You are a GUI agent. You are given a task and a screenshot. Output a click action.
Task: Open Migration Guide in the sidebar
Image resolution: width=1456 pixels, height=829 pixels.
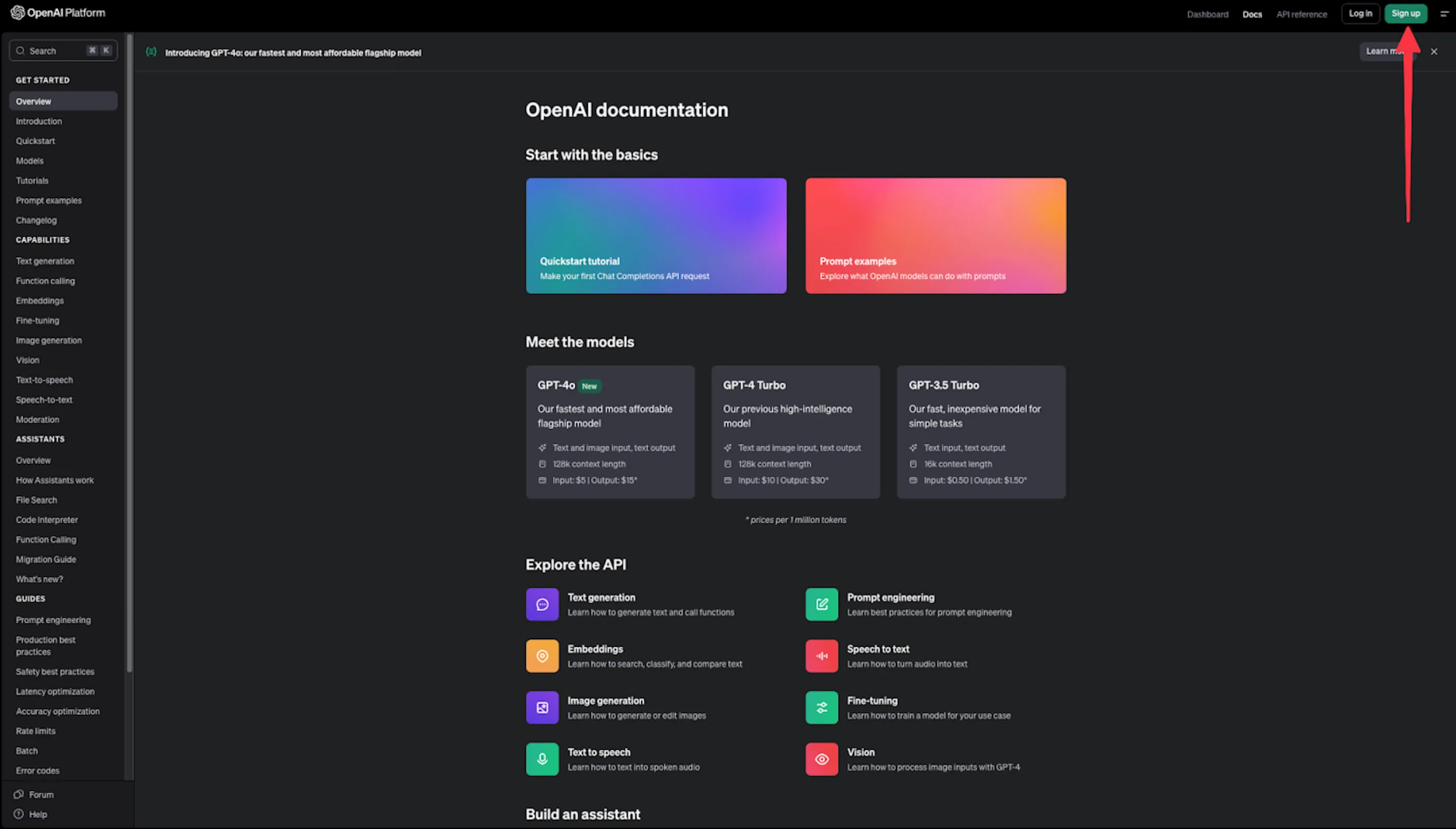click(x=46, y=560)
